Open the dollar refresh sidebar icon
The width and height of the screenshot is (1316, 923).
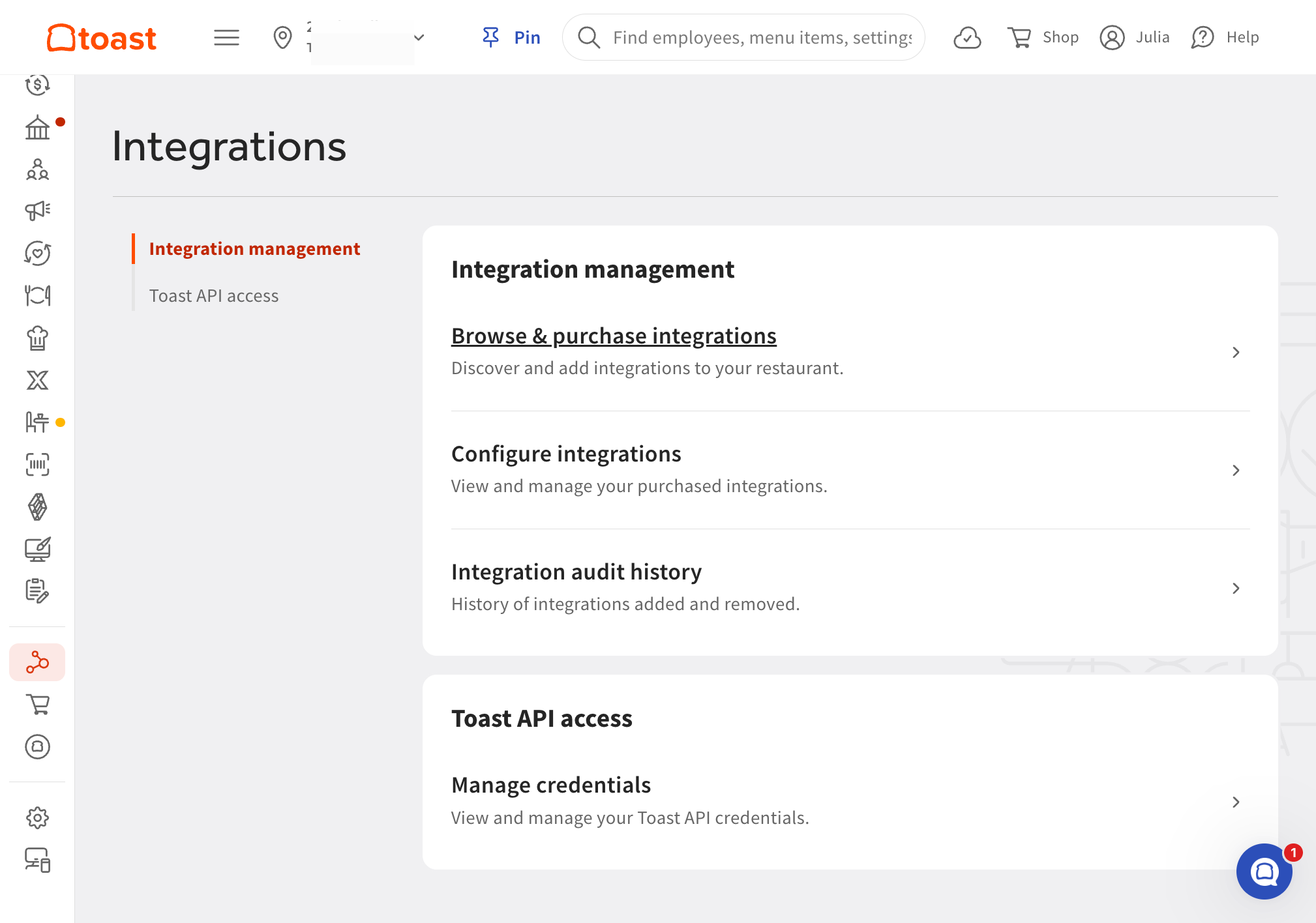[37, 85]
